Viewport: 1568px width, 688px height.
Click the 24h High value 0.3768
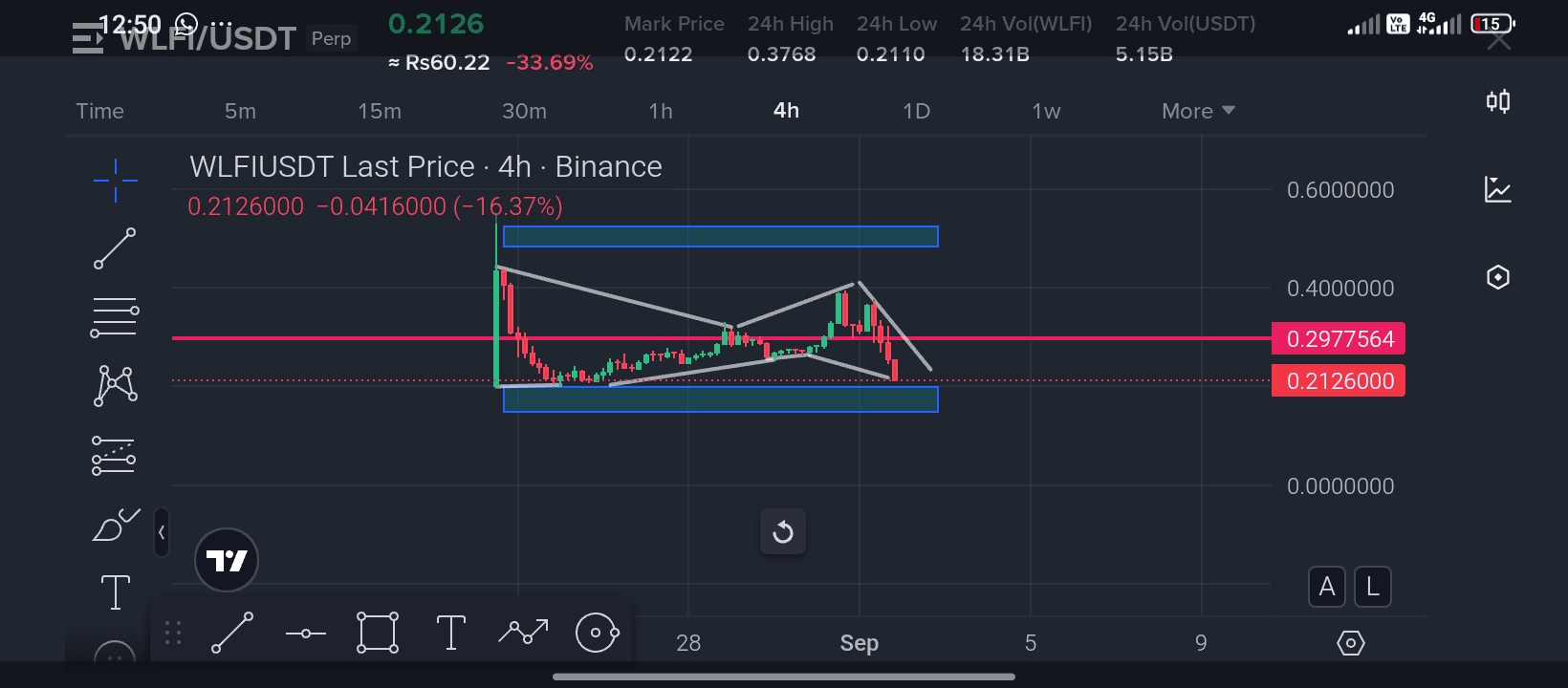(781, 54)
